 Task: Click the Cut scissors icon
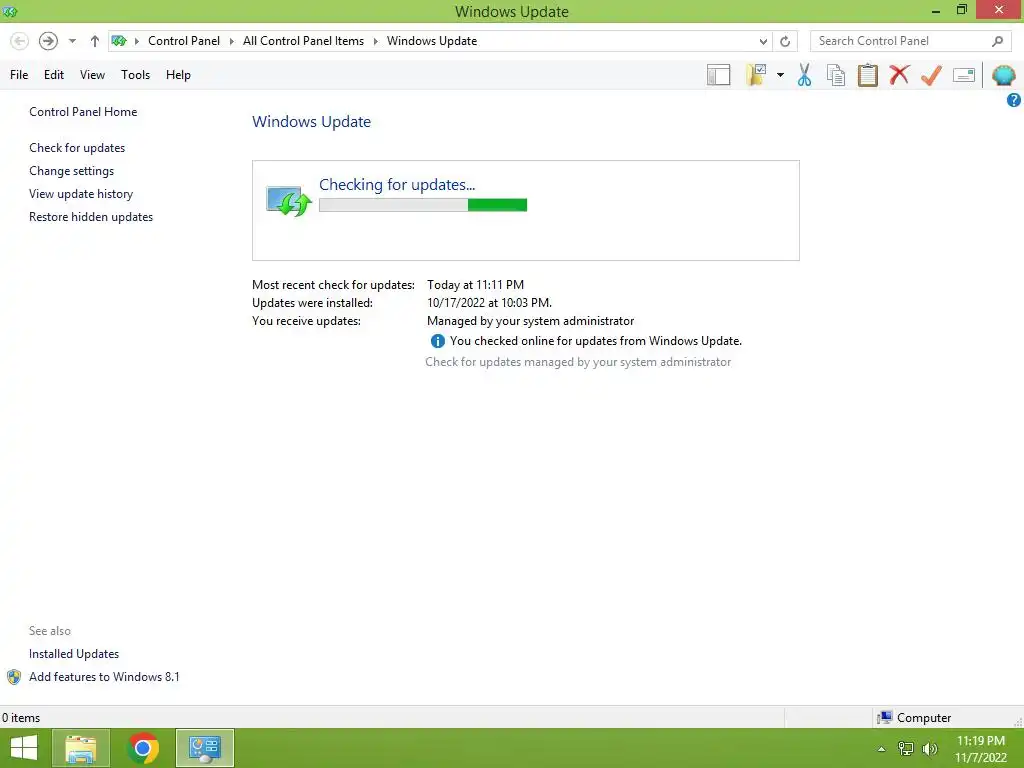(x=805, y=75)
